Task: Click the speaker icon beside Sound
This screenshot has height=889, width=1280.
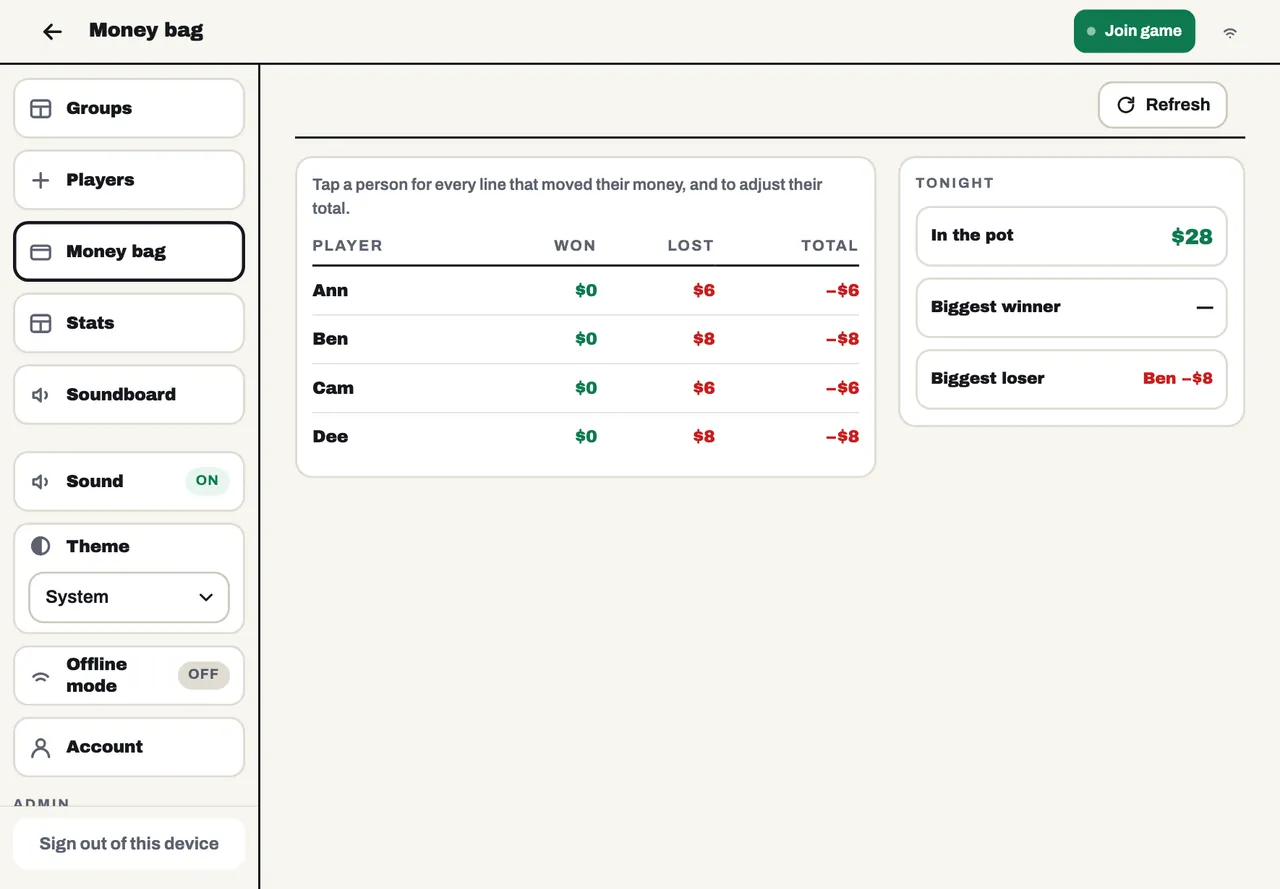Action: point(41,482)
